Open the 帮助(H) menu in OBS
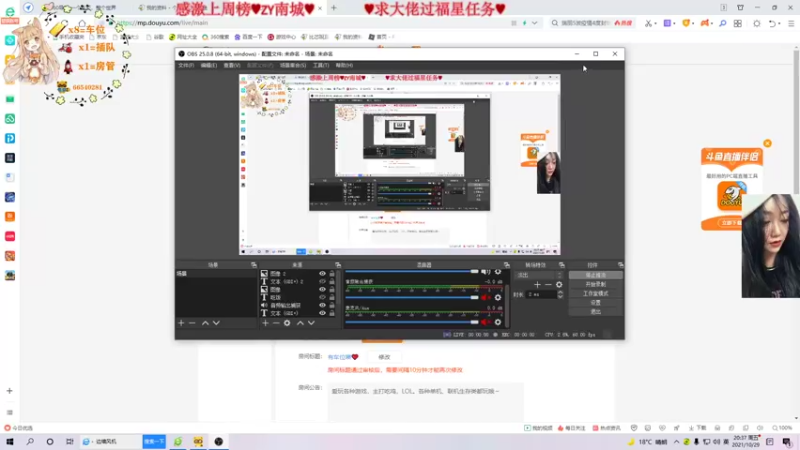Viewport: 800px width, 450px height. tap(344, 65)
